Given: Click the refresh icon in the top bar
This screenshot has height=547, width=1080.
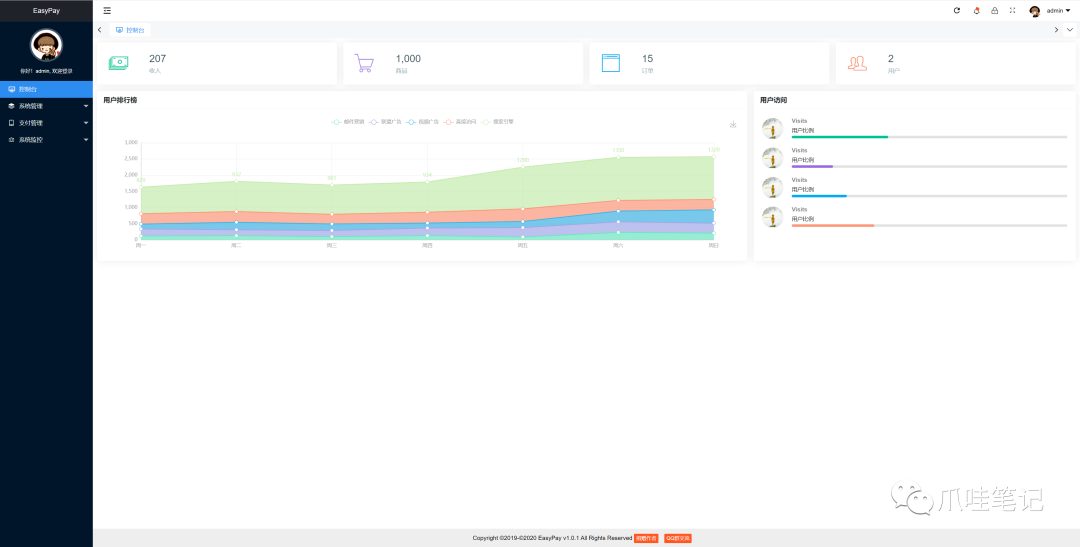Looking at the screenshot, I should click(957, 10).
